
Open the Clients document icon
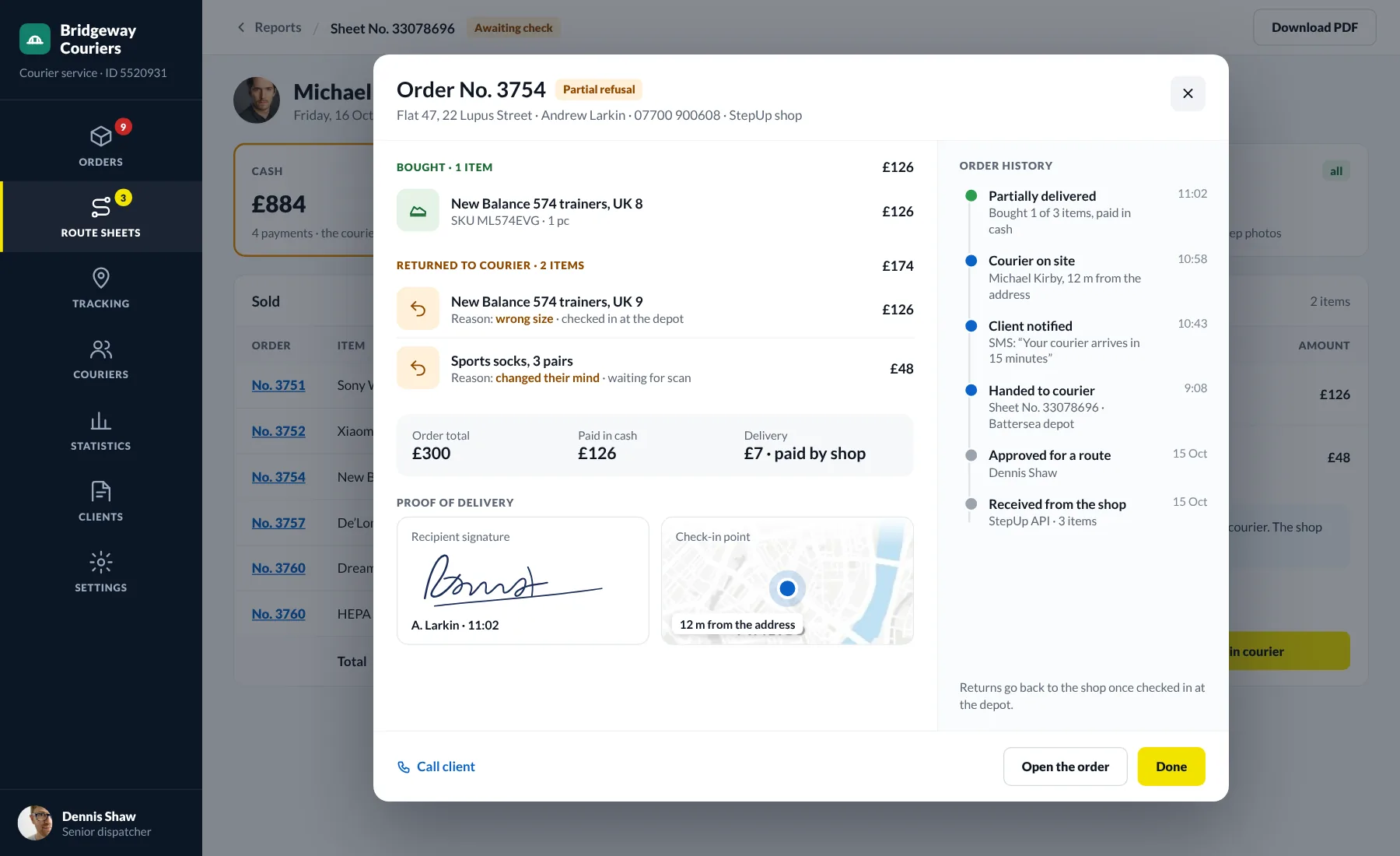click(101, 491)
